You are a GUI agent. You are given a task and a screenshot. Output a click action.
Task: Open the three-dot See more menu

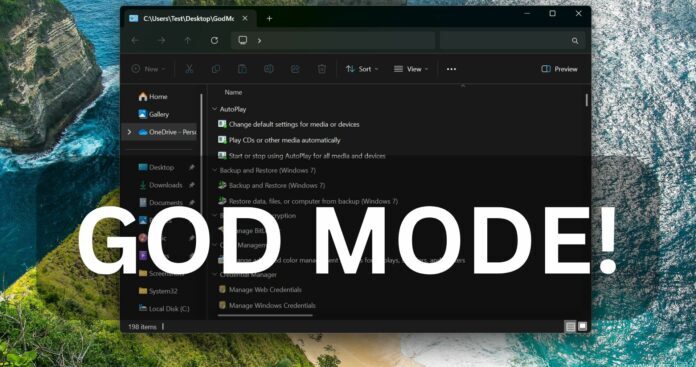(x=451, y=69)
